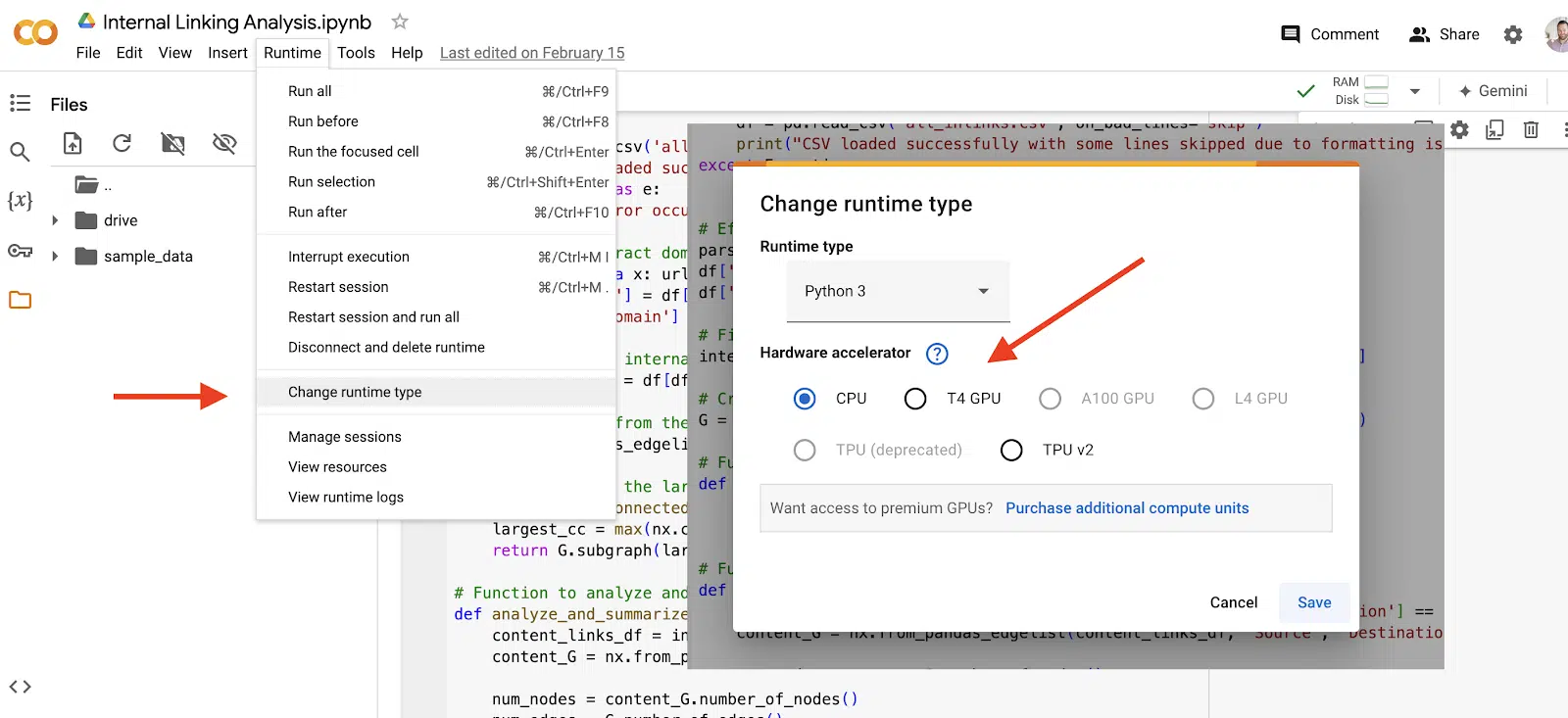Open the settings gear in header

[x=1513, y=35]
